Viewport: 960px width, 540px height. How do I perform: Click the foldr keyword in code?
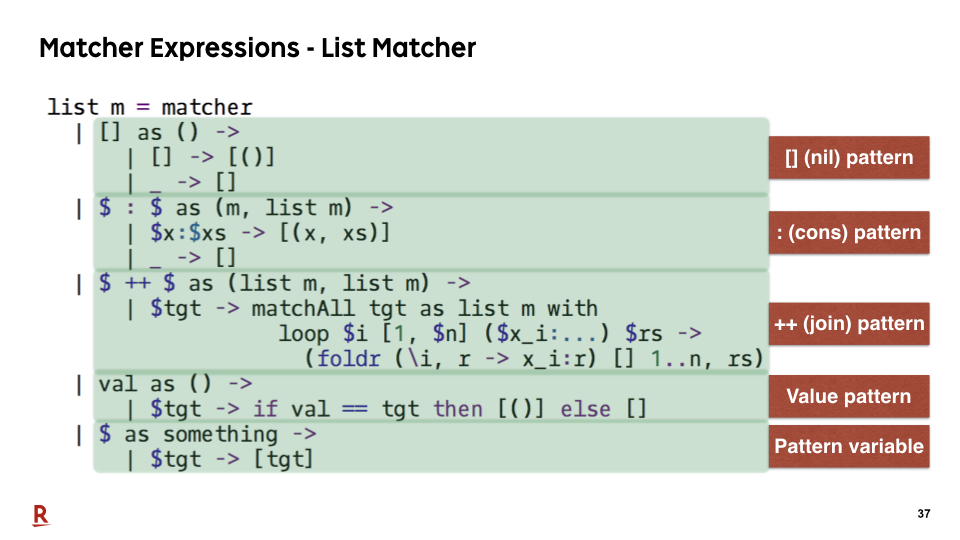[348, 359]
